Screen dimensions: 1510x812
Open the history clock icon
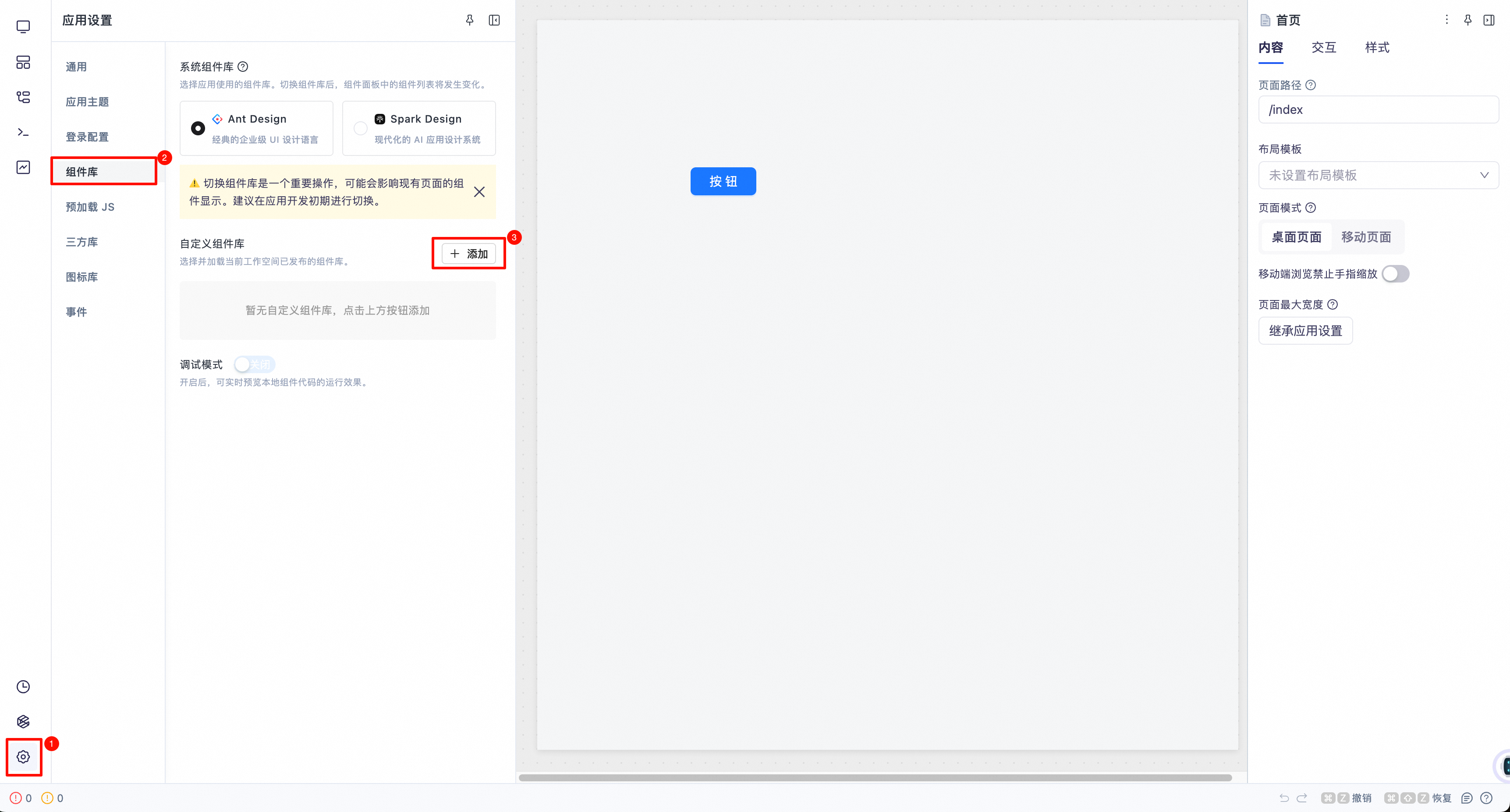[24, 687]
